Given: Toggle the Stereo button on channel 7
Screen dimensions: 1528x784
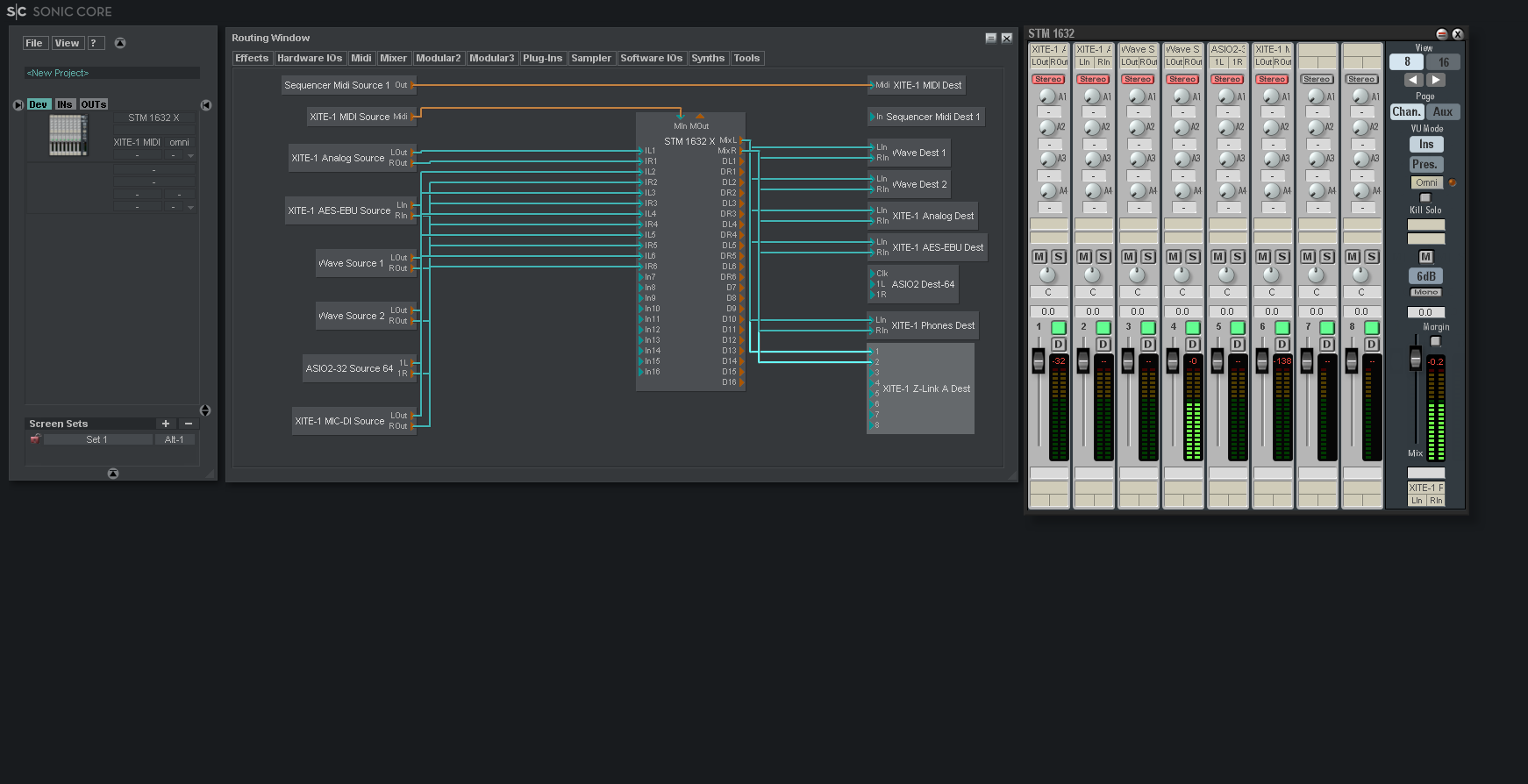Looking at the screenshot, I should 1317,79.
